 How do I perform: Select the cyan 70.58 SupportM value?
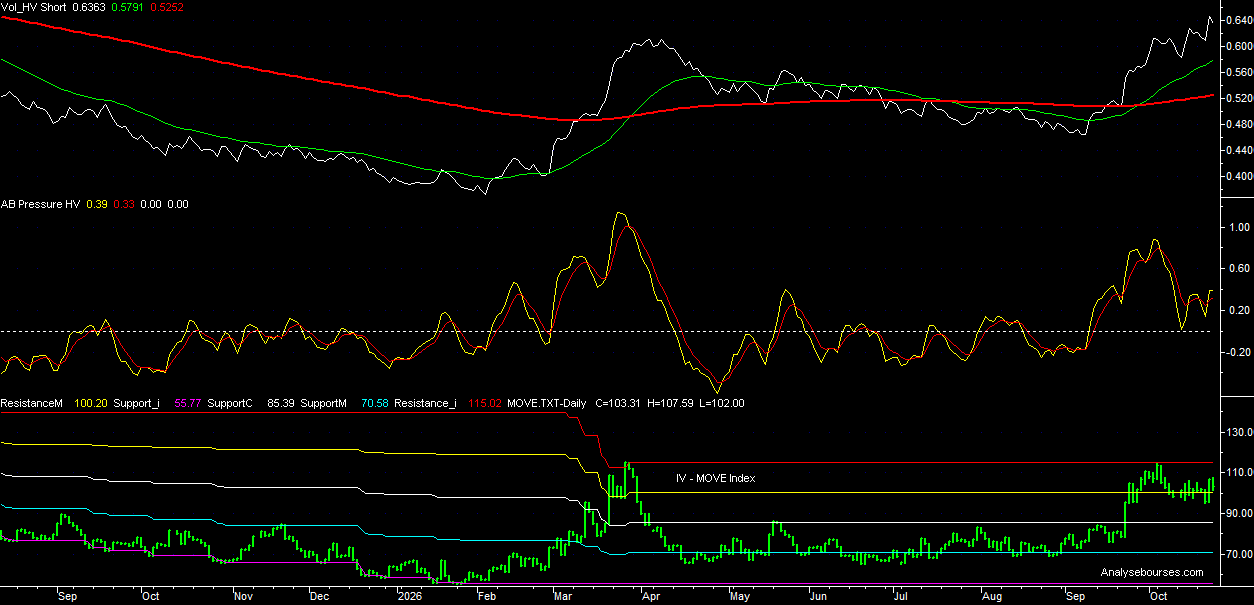pos(374,404)
